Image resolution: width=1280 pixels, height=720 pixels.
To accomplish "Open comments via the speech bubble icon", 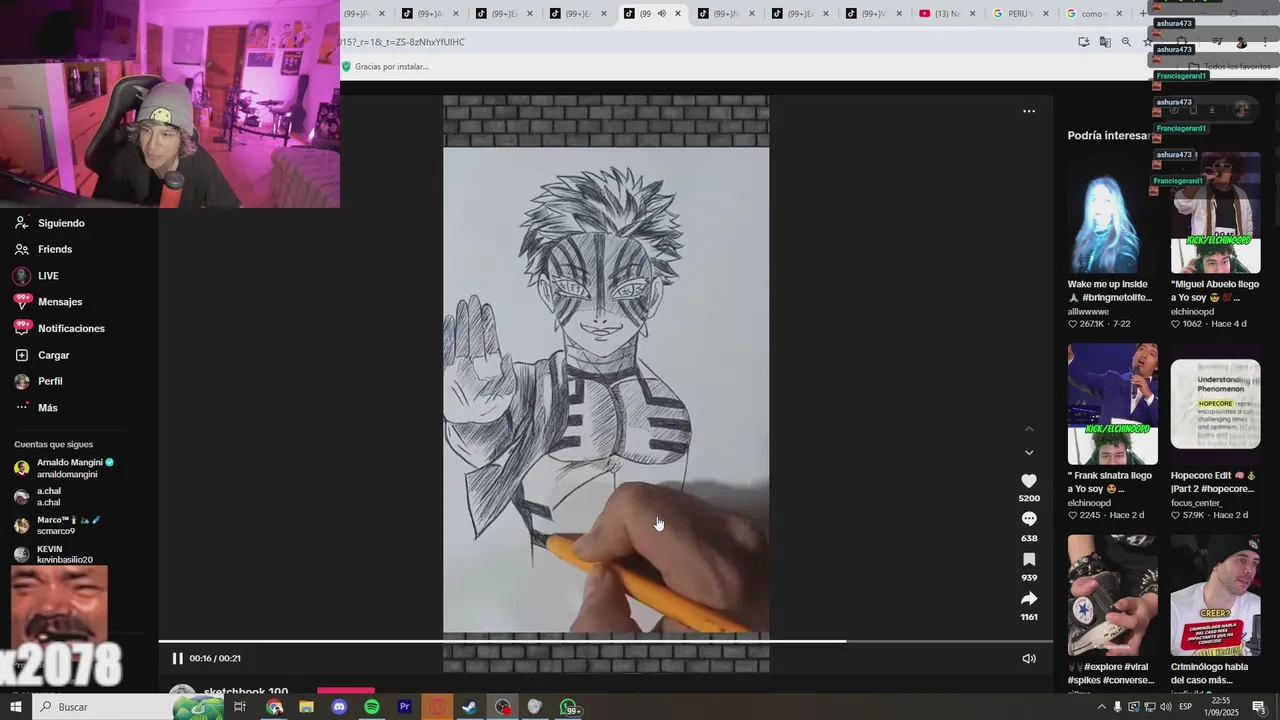I will (x=1029, y=519).
